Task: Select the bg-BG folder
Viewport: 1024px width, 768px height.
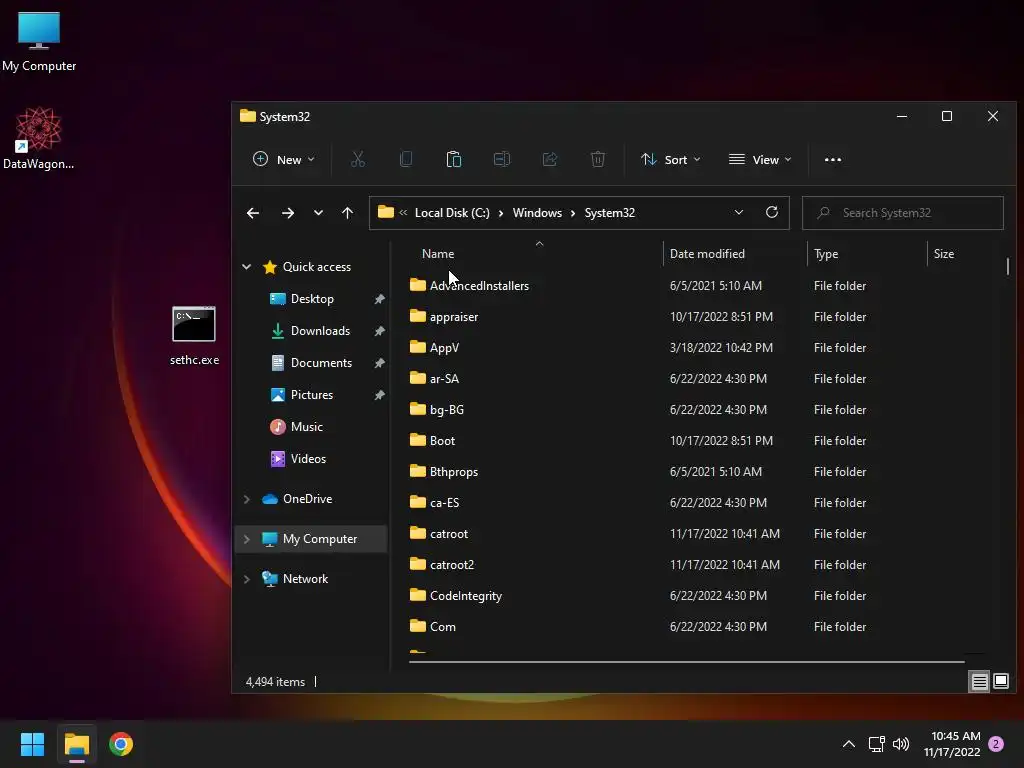Action: pos(447,409)
